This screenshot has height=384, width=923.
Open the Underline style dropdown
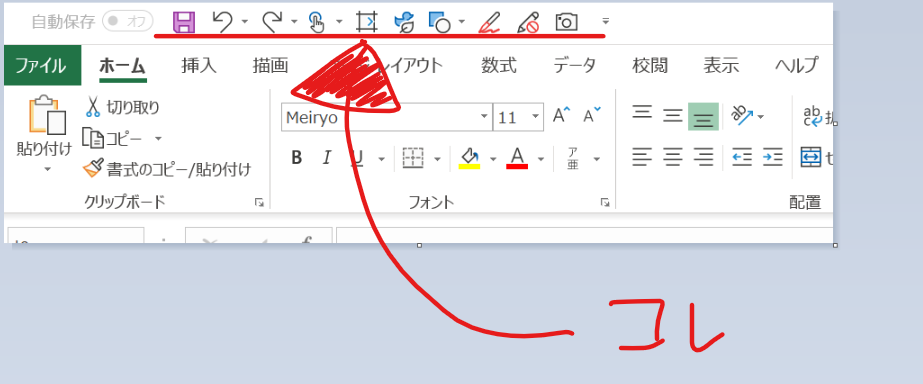381,158
